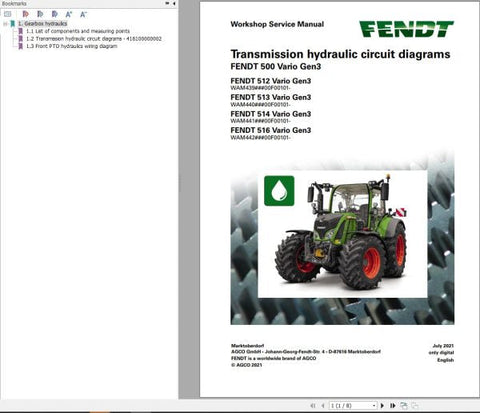Viewport: 480px width, 413px height.
Task: Click the 'FENDT 500 Vario Gen3' subtitle
Action: coord(276,66)
